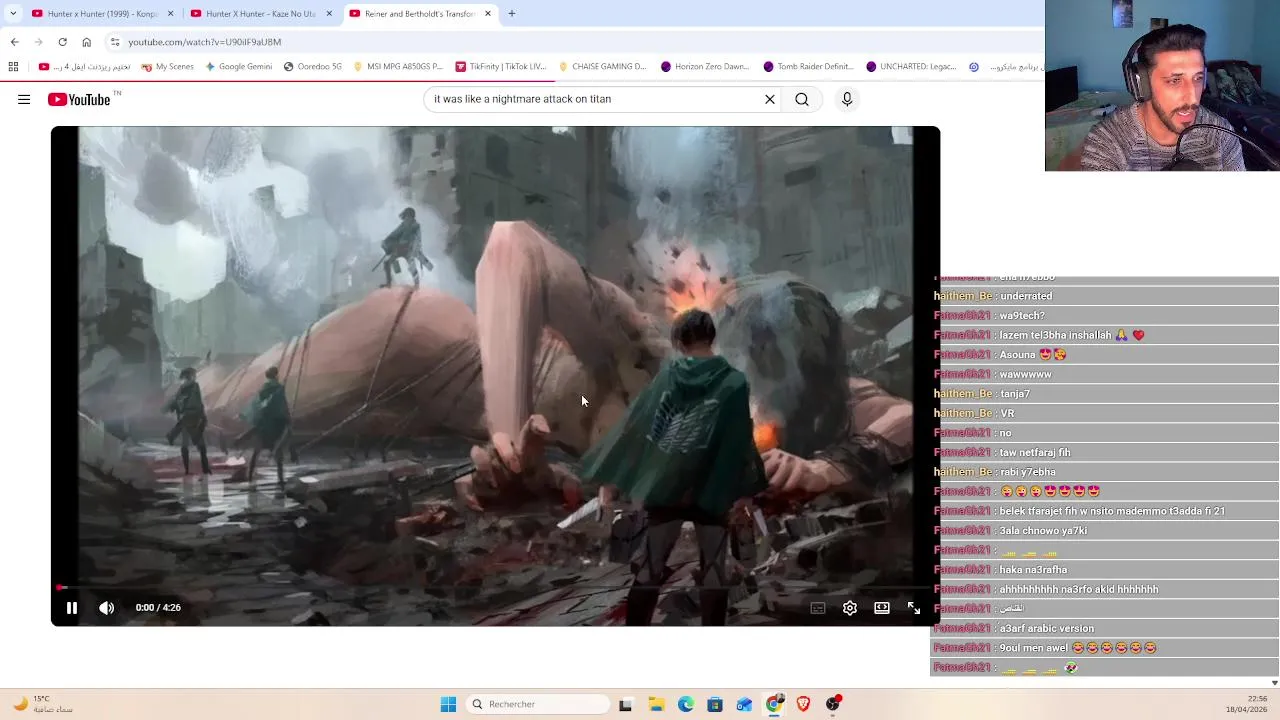This screenshot has height=720, width=1280.
Task: Open the apps grid shortcut
Action: tap(13, 67)
